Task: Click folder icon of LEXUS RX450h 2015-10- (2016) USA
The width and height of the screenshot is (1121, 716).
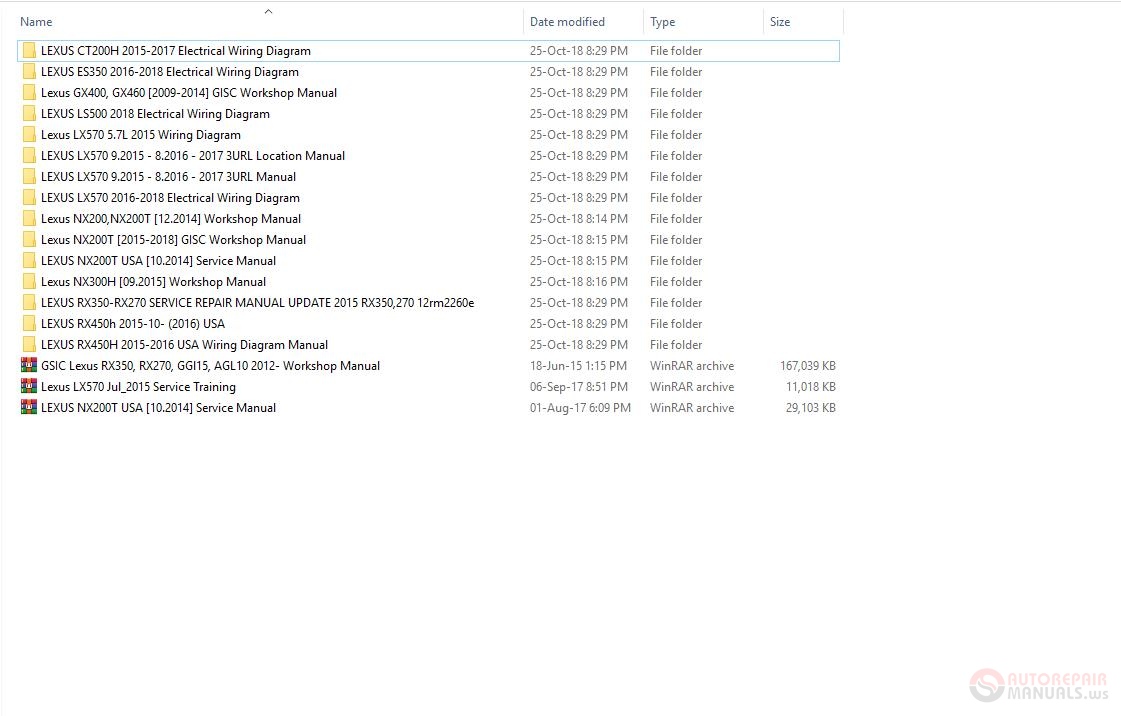Action: pos(29,324)
